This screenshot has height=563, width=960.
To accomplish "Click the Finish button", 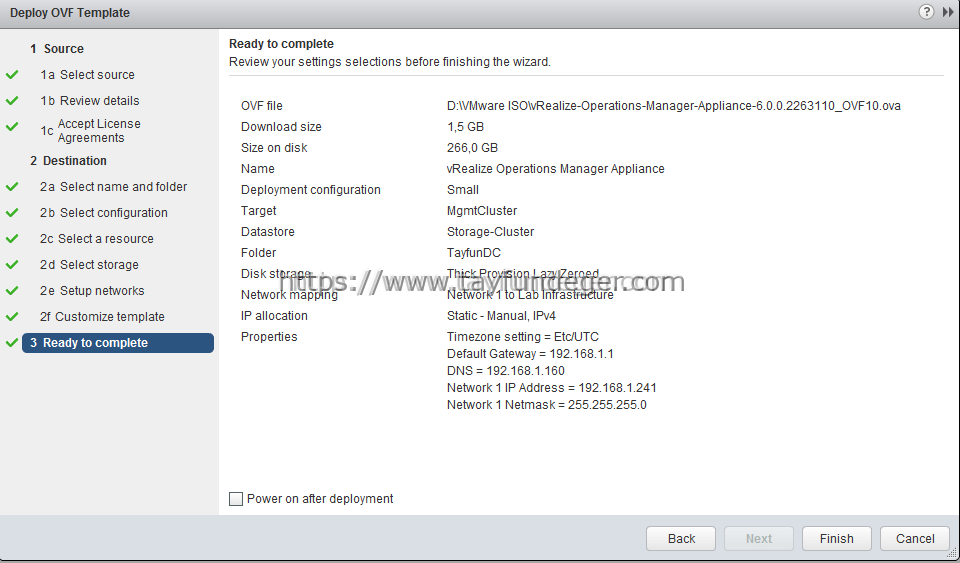I will tap(837, 539).
